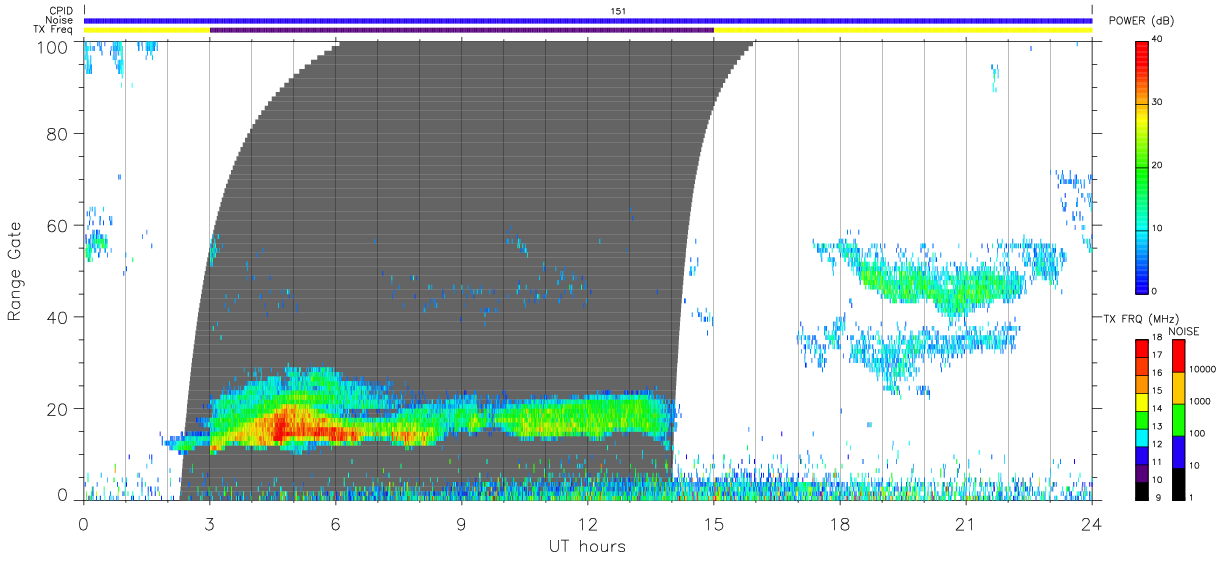Click the "12" tick on the UT hours axis

coord(587,523)
